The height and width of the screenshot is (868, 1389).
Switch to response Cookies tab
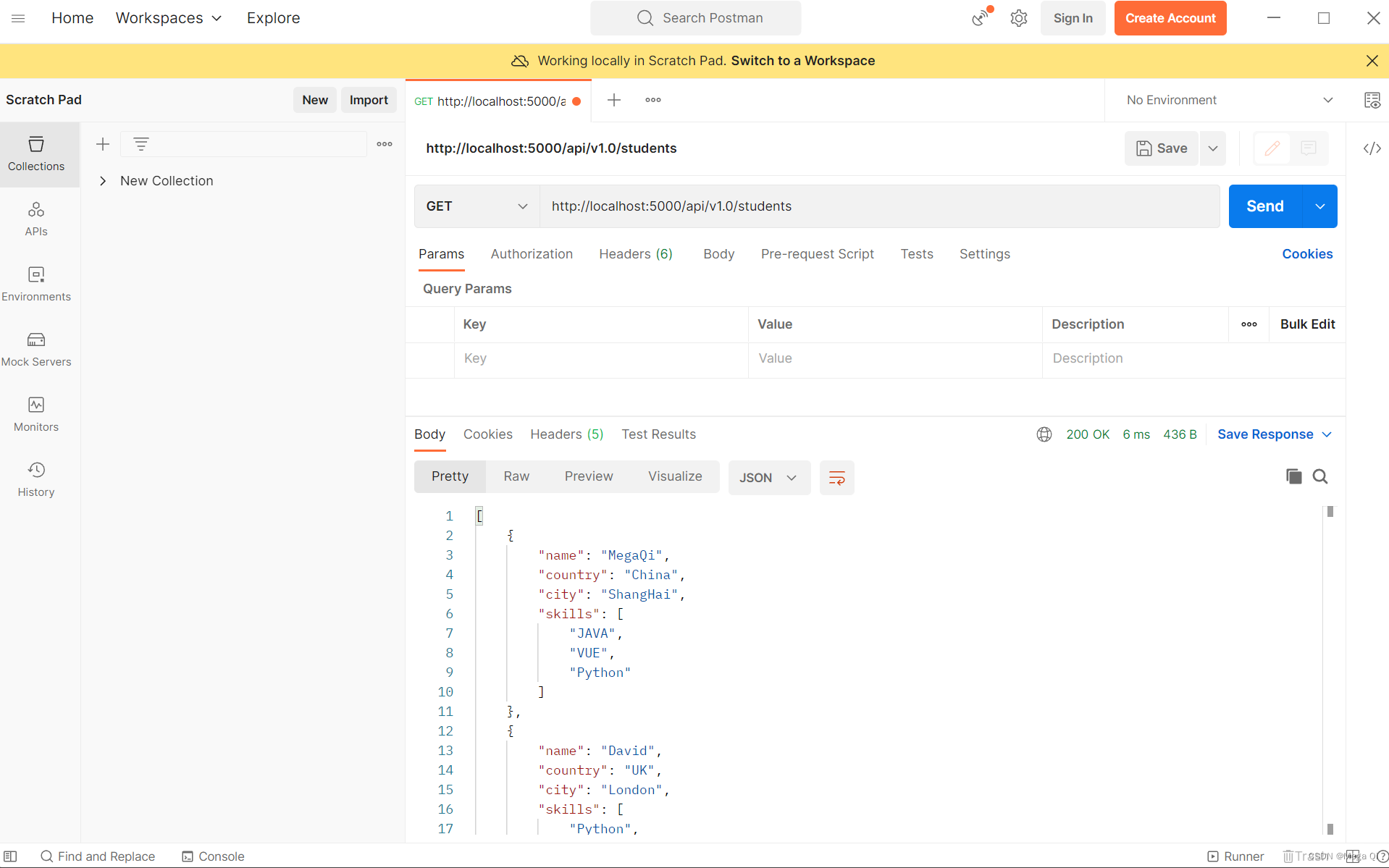(487, 434)
